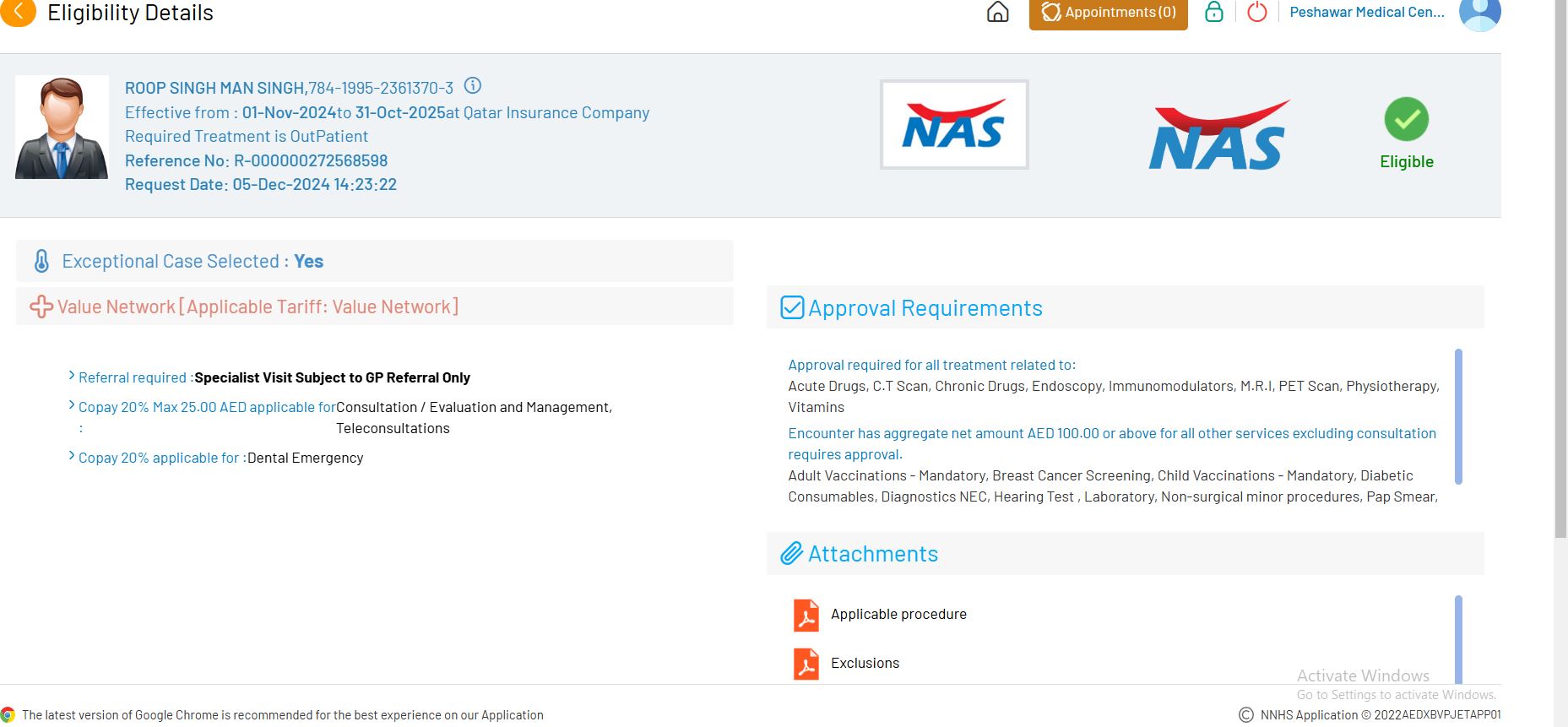1568x727 pixels.
Task: Expand the Referral required chevron
Action: (x=72, y=376)
